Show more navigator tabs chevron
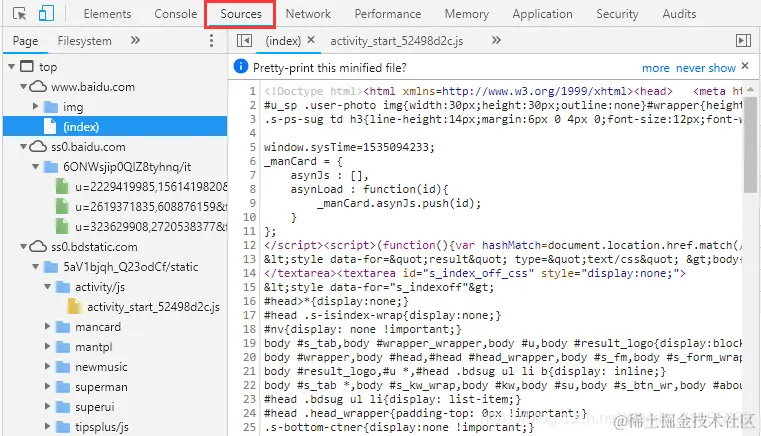761x436 pixels. coord(135,41)
